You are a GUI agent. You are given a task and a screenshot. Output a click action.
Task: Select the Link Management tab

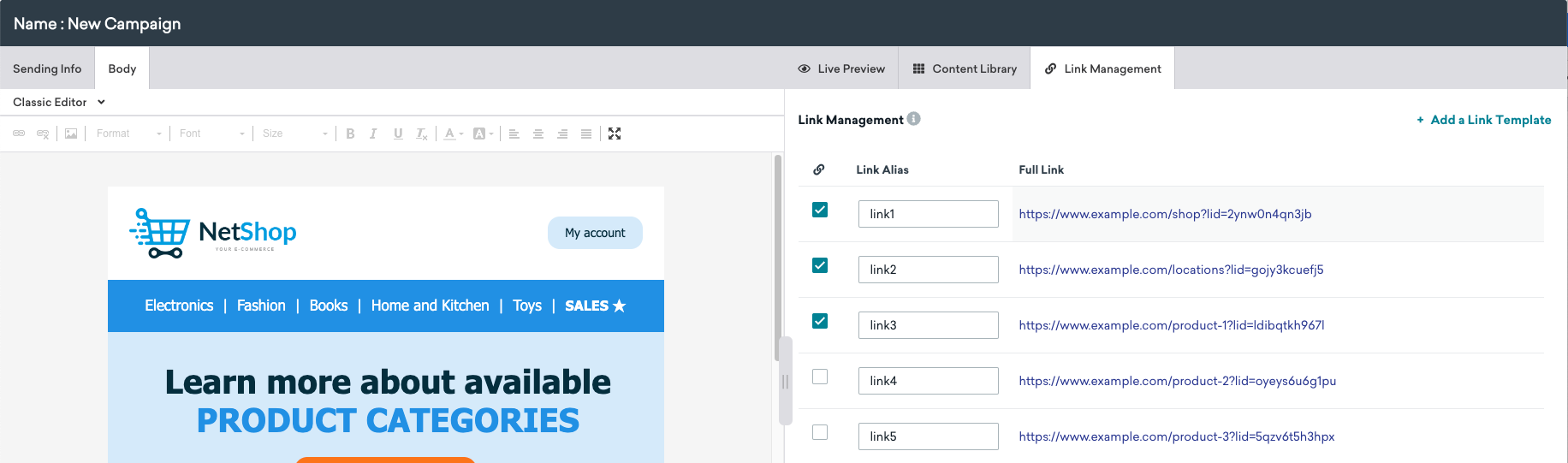[x=1103, y=68]
